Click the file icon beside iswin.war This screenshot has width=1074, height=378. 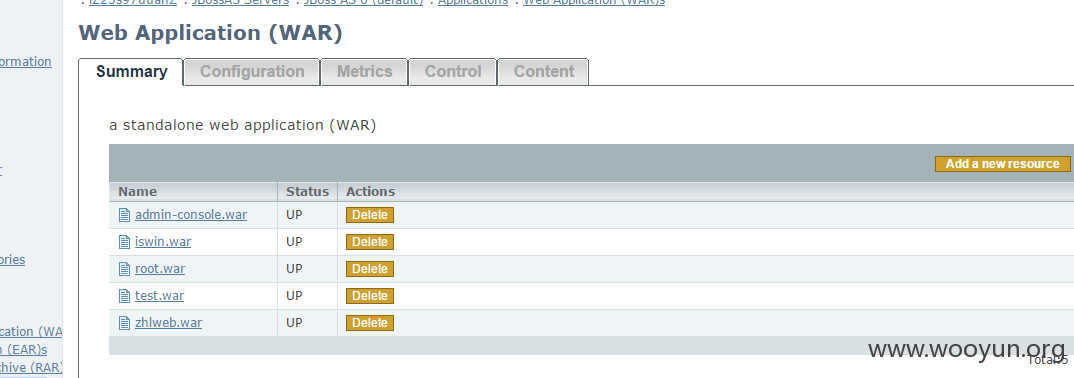[x=124, y=242]
